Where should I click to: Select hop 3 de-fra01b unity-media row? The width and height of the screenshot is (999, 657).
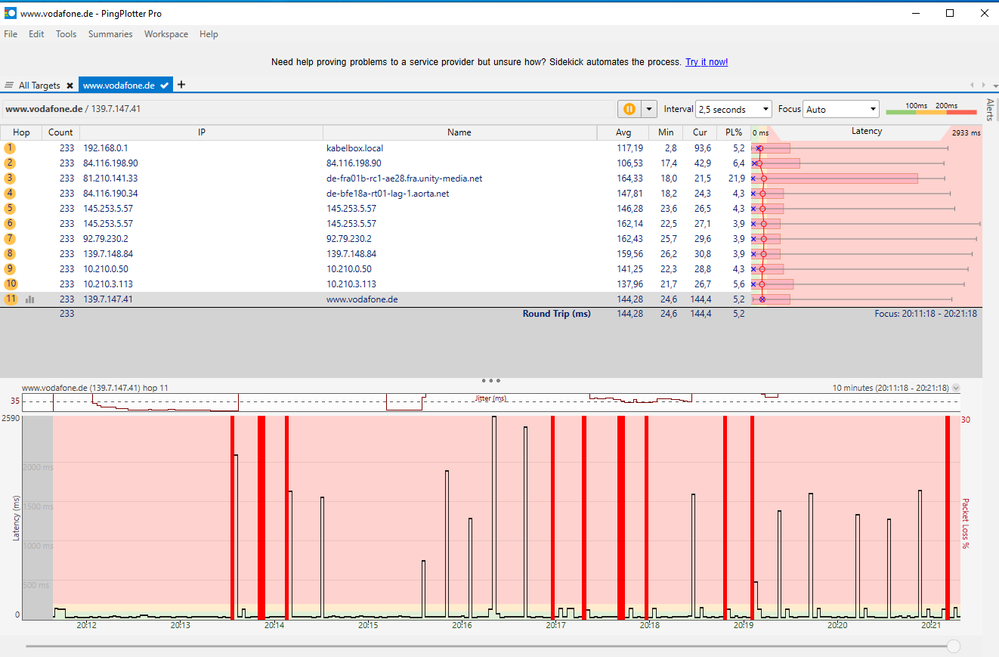(x=400, y=178)
